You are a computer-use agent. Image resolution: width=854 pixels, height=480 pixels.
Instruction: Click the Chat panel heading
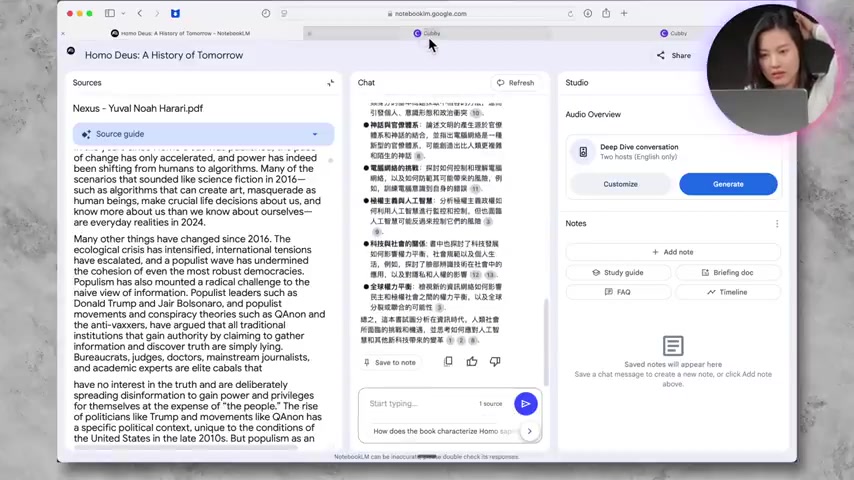click(x=366, y=83)
